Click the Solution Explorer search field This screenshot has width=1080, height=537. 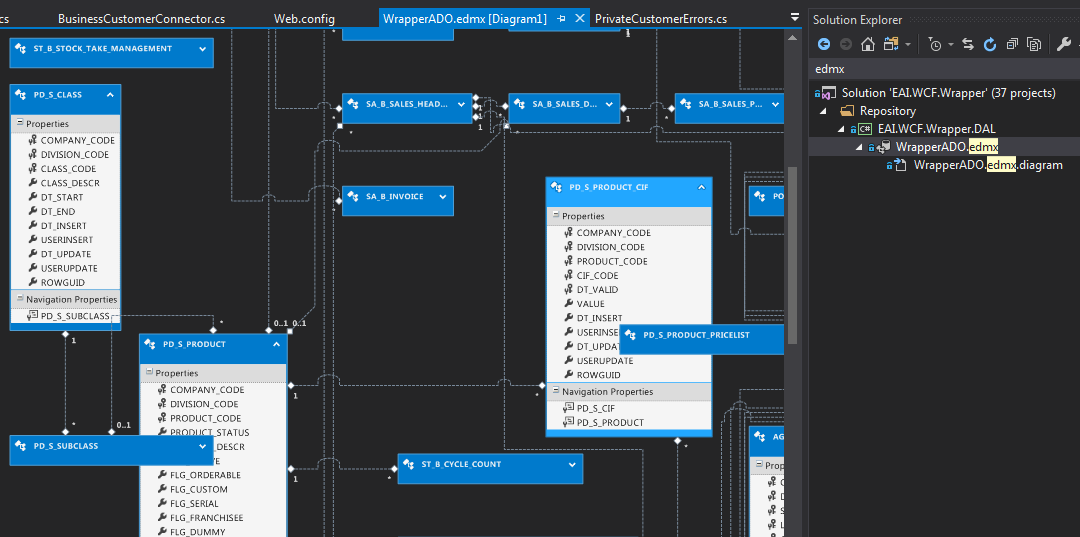[x=940, y=70]
